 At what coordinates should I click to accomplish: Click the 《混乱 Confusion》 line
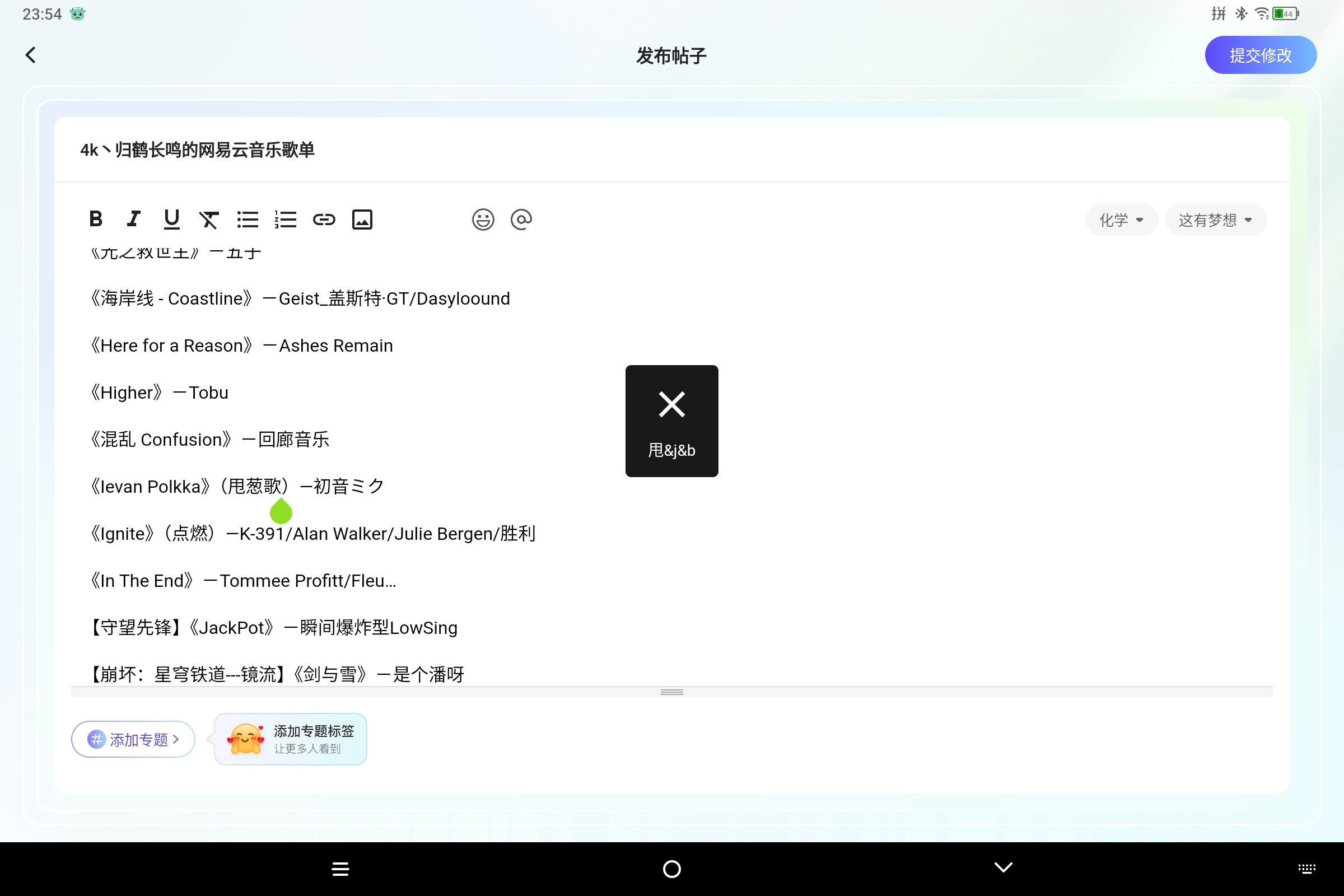tap(209, 440)
